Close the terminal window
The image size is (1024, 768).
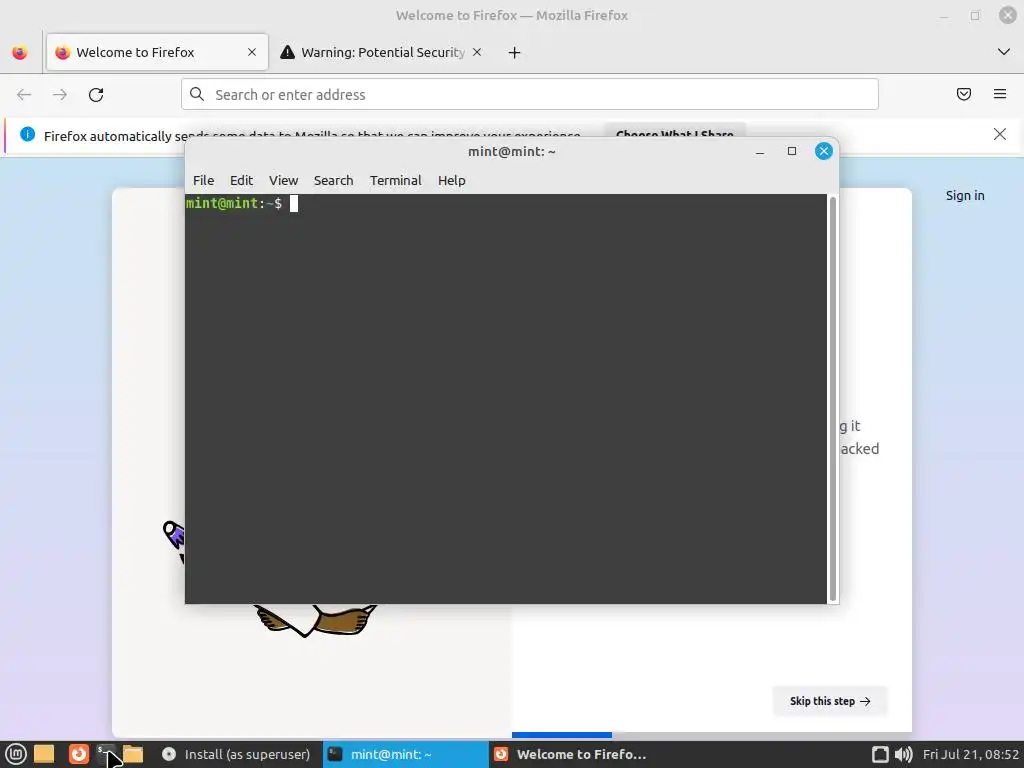tap(824, 152)
